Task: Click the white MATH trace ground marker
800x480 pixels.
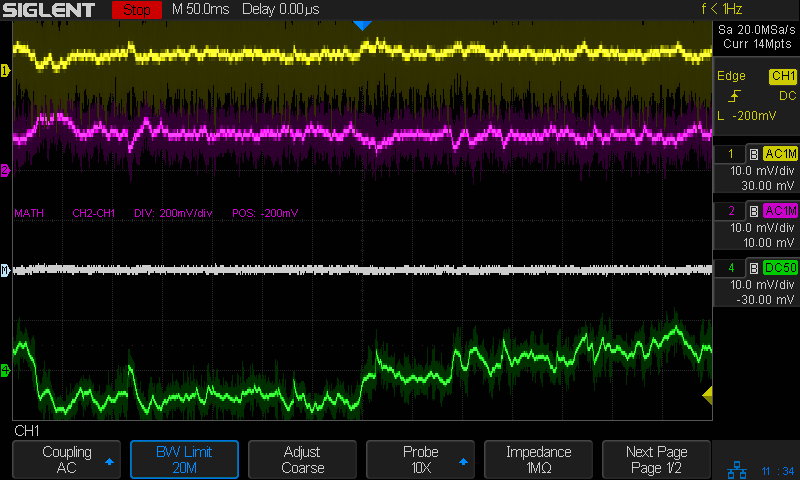Action: (x=5, y=270)
